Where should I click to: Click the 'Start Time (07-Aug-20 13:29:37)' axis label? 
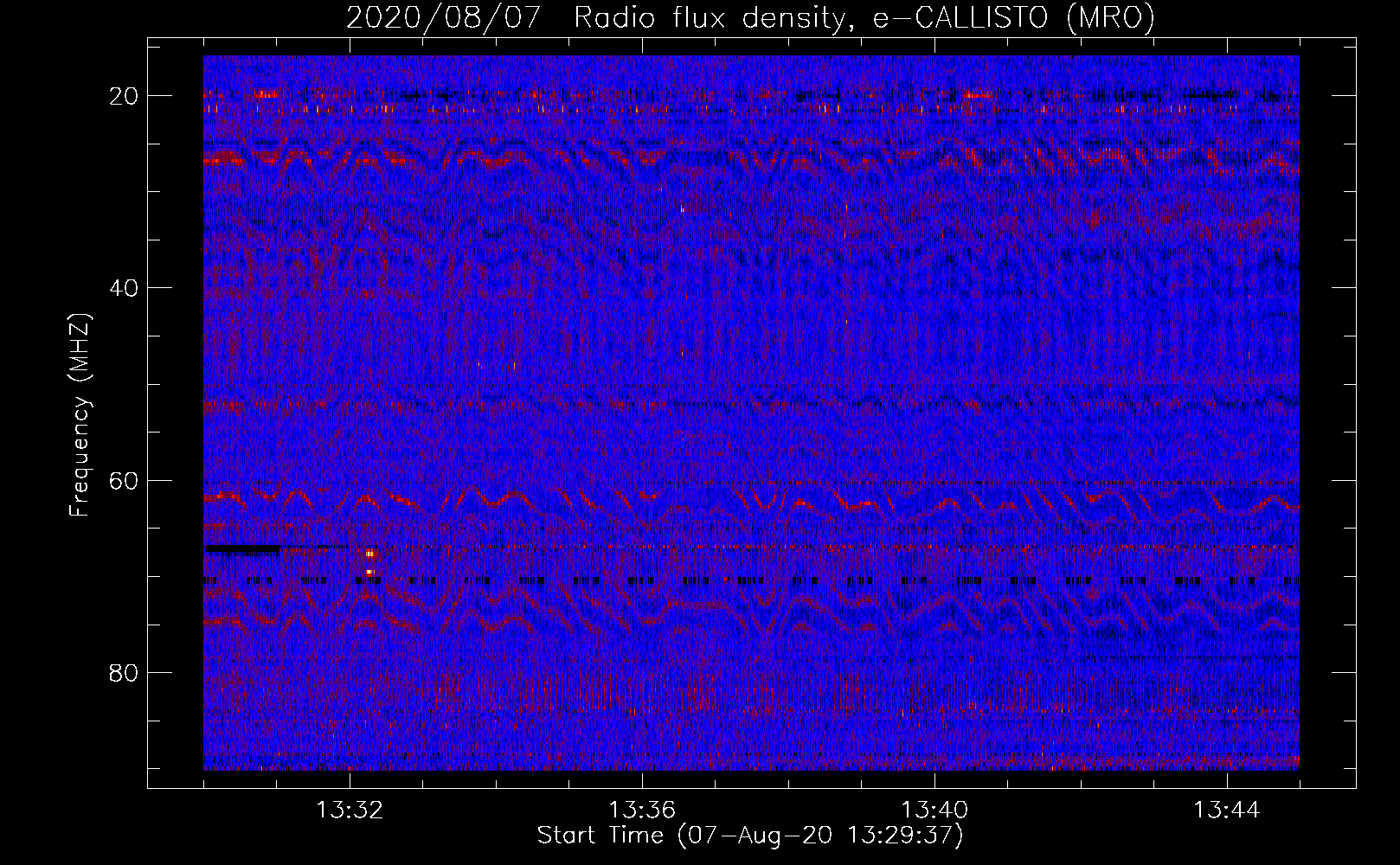[750, 836]
